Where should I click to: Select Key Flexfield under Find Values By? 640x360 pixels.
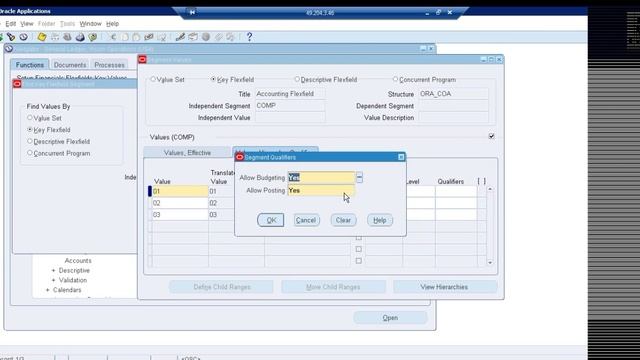(29, 129)
